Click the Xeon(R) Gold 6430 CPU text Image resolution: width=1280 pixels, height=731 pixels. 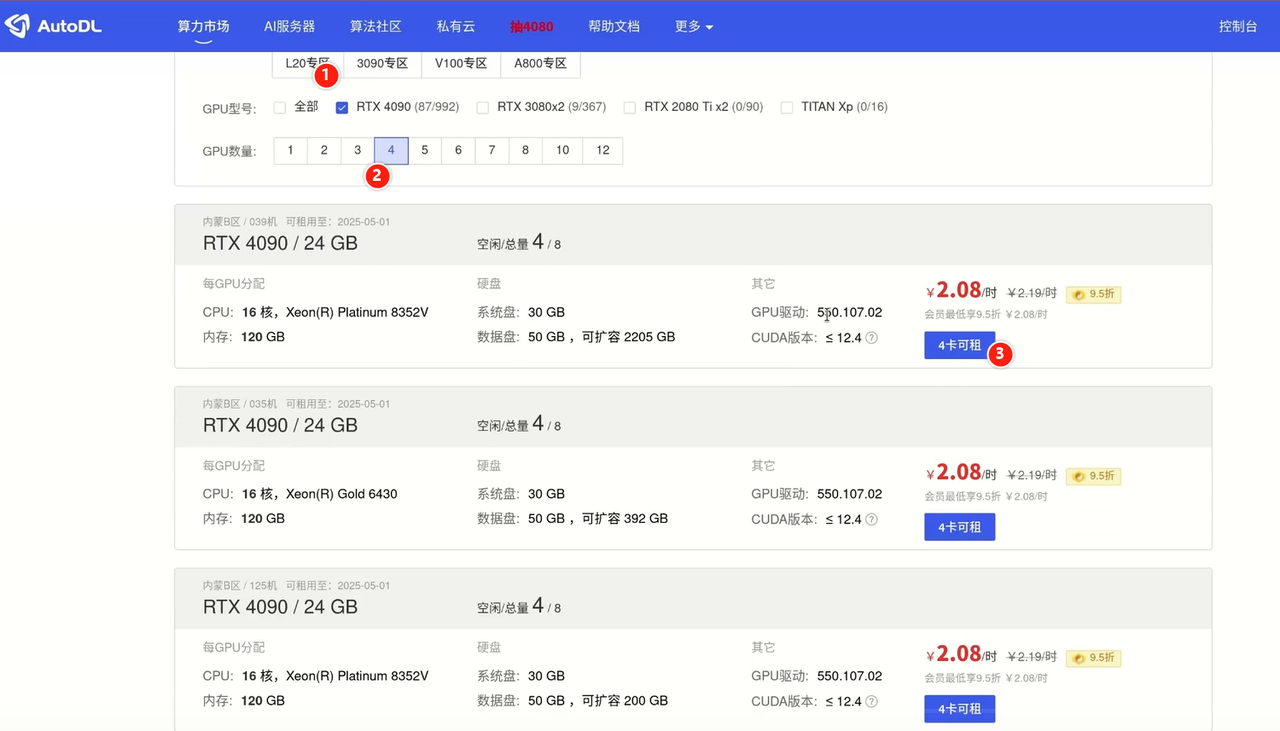(x=342, y=494)
